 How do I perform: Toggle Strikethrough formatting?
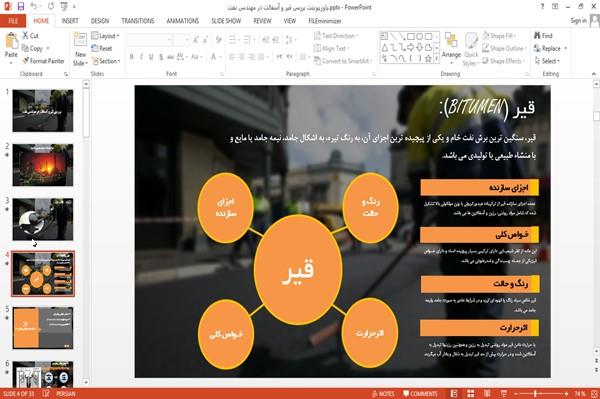pos(171,57)
